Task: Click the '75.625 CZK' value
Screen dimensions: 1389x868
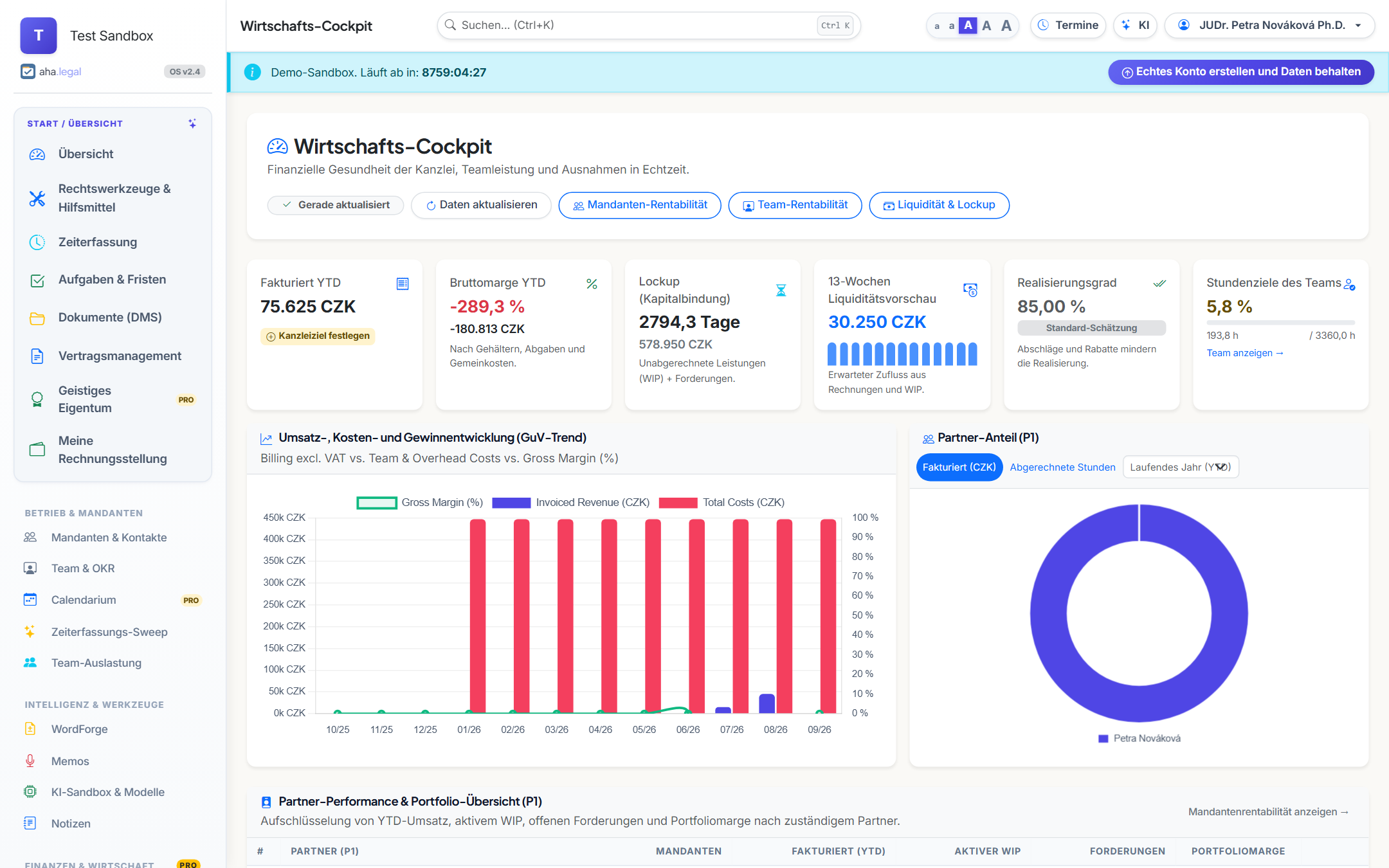Action: pos(308,307)
